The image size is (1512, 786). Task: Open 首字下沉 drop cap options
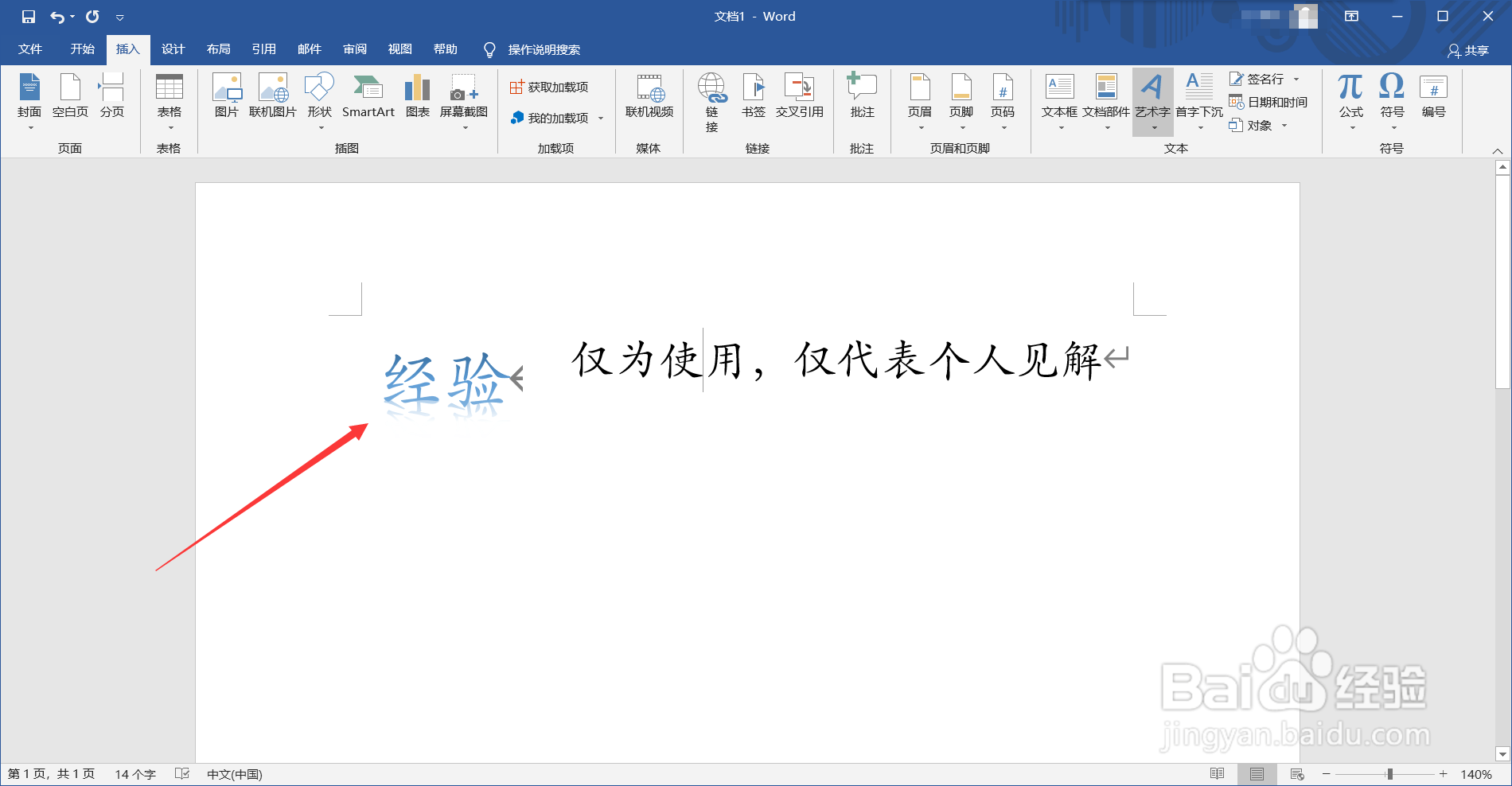click(x=1199, y=101)
